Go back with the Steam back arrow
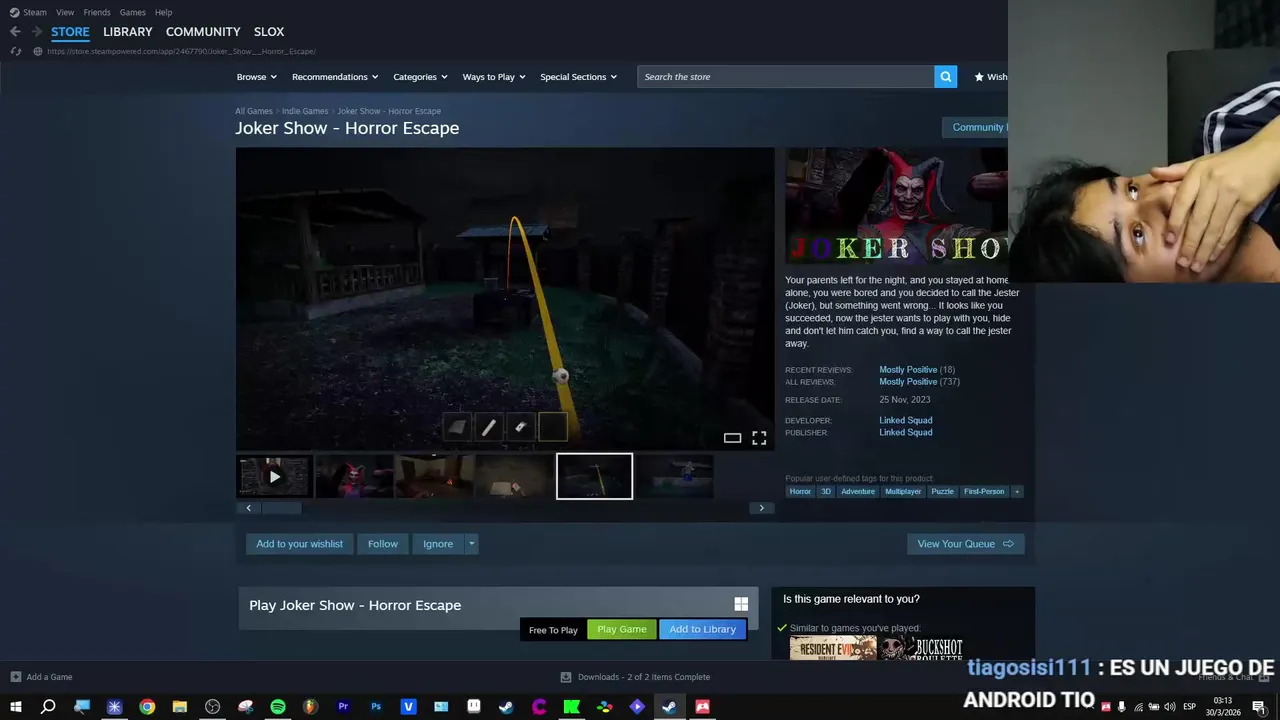The height and width of the screenshot is (720, 1280). click(x=15, y=32)
